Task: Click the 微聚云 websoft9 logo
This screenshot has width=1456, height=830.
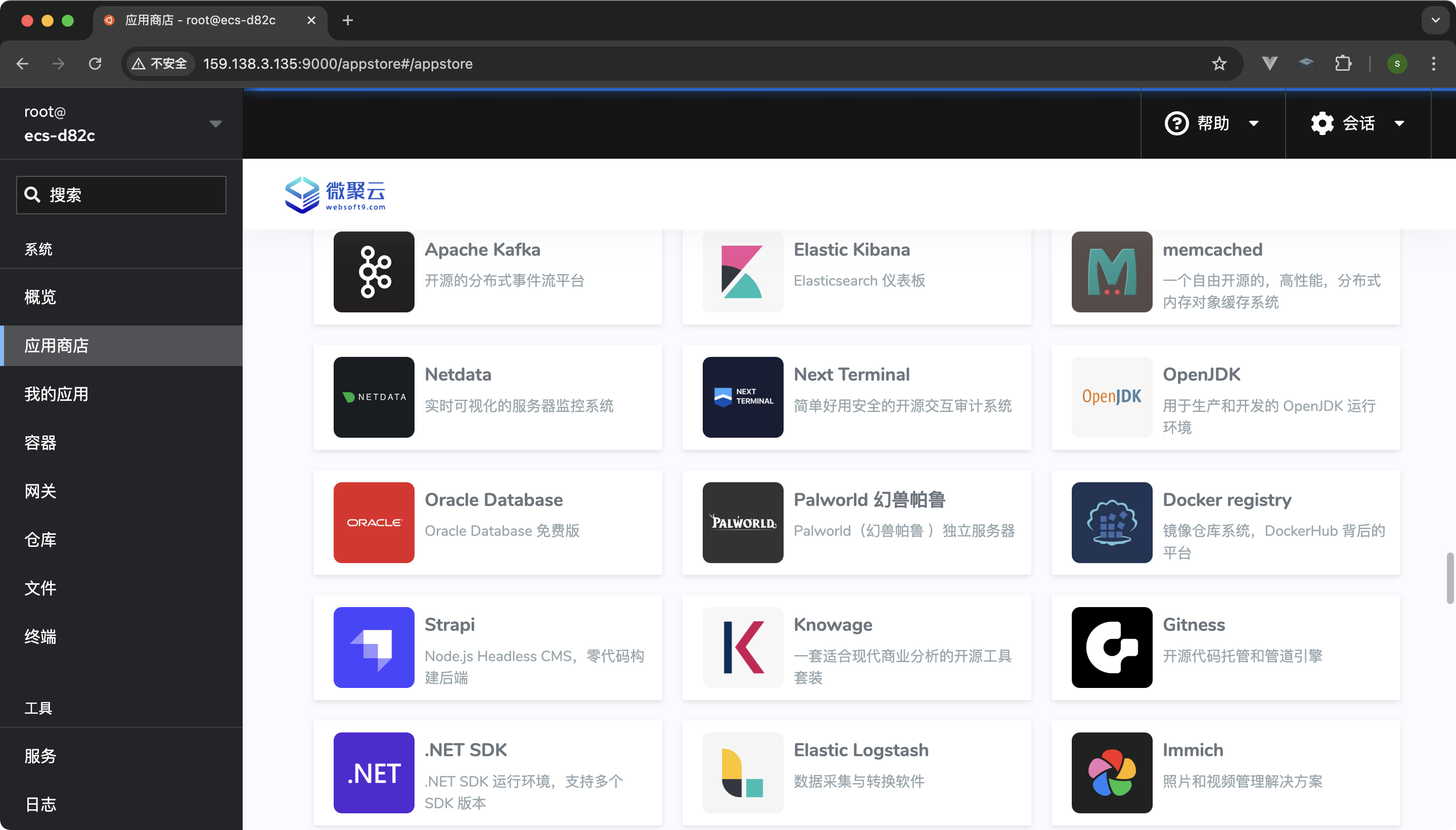Action: (335, 195)
